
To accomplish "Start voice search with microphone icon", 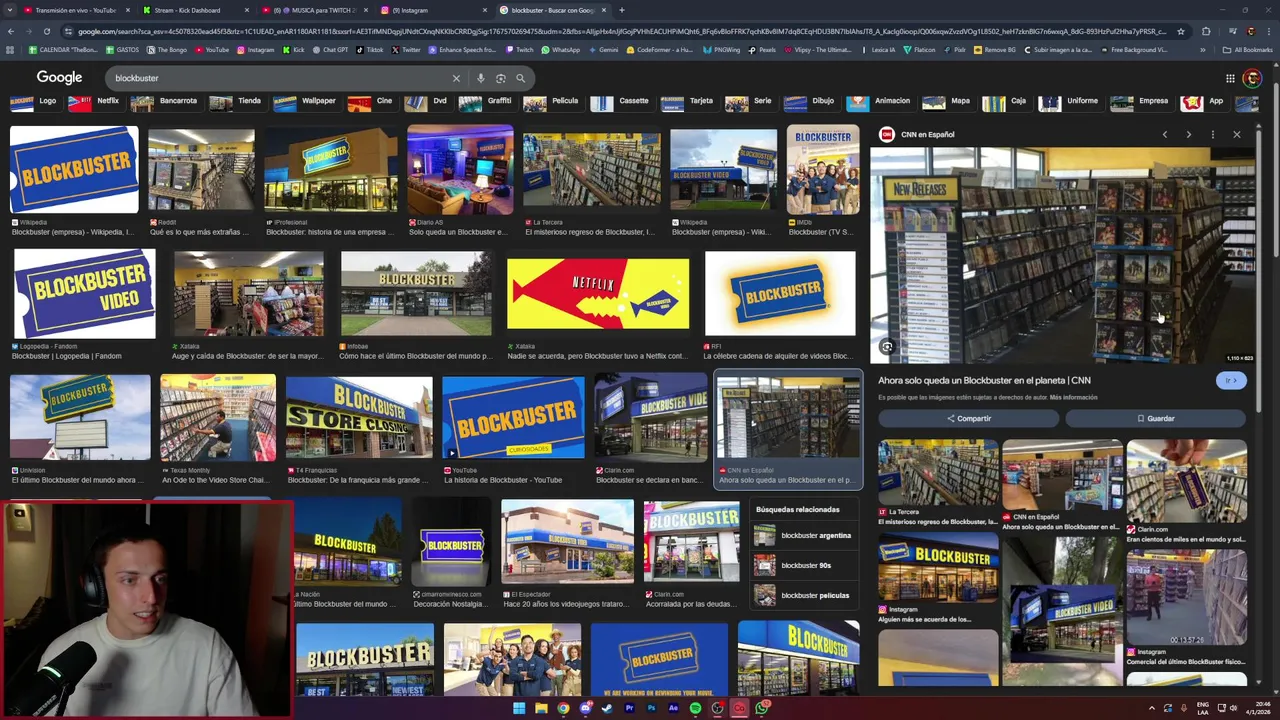I will click(x=481, y=78).
